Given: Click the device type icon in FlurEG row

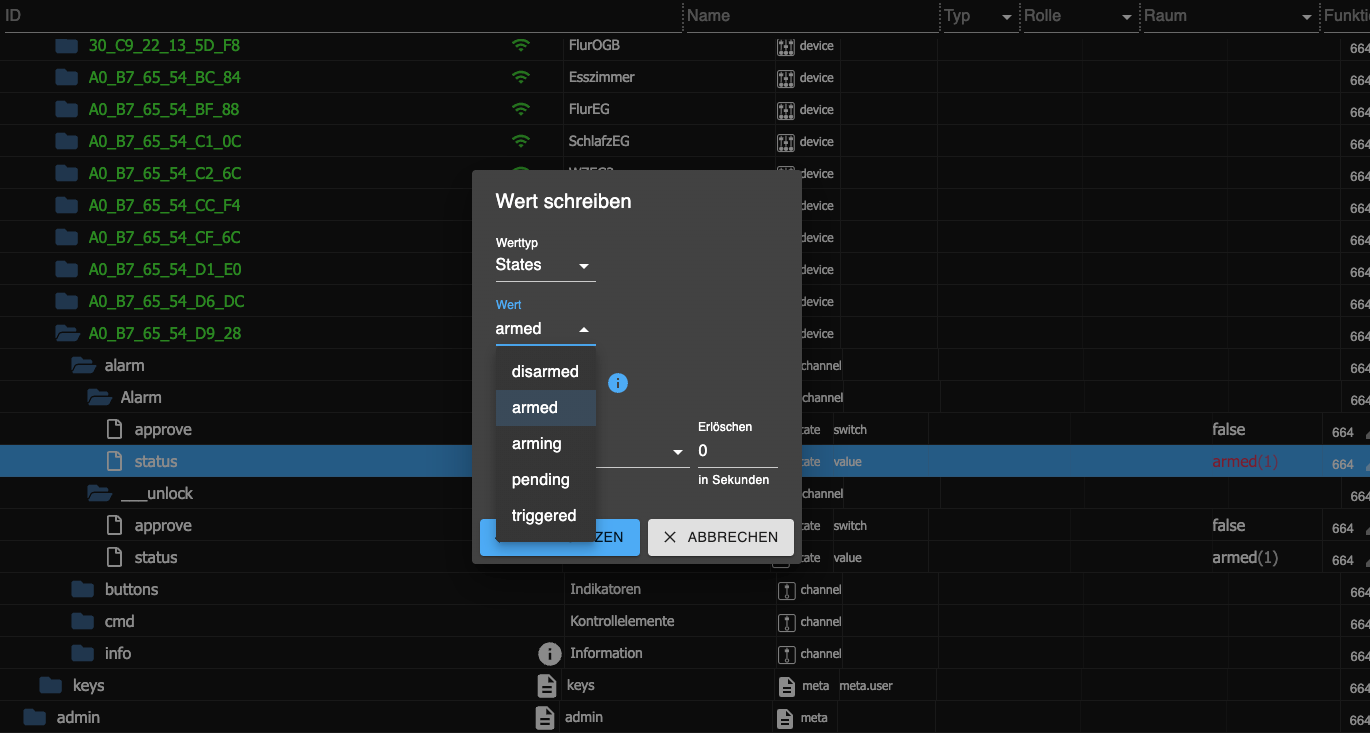Looking at the screenshot, I should [786, 110].
